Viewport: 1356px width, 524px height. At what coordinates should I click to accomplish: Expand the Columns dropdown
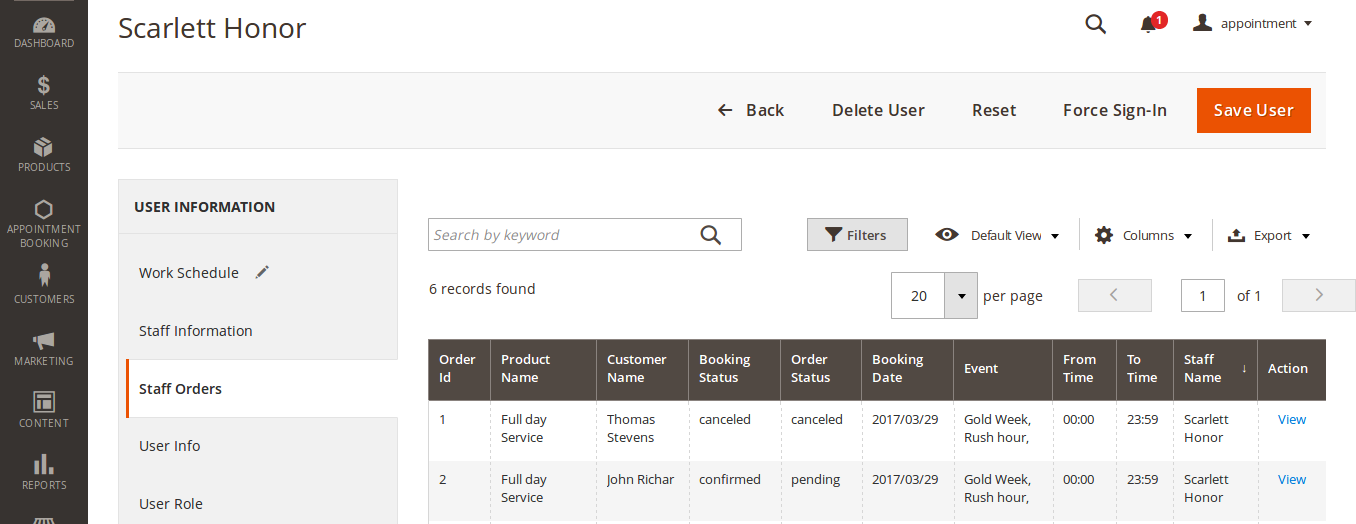pos(1144,235)
